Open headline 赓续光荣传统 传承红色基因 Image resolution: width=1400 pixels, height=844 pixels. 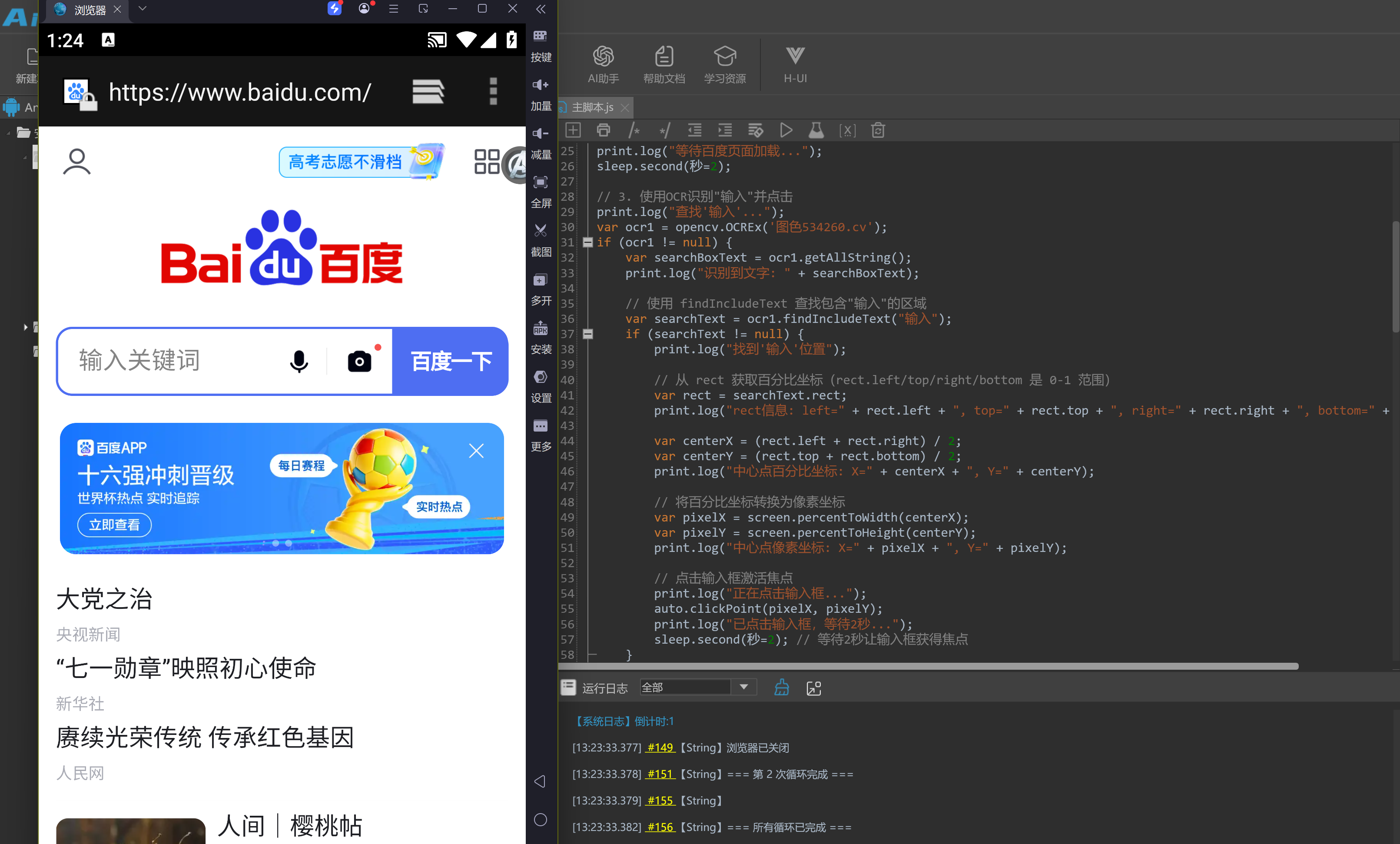205,737
